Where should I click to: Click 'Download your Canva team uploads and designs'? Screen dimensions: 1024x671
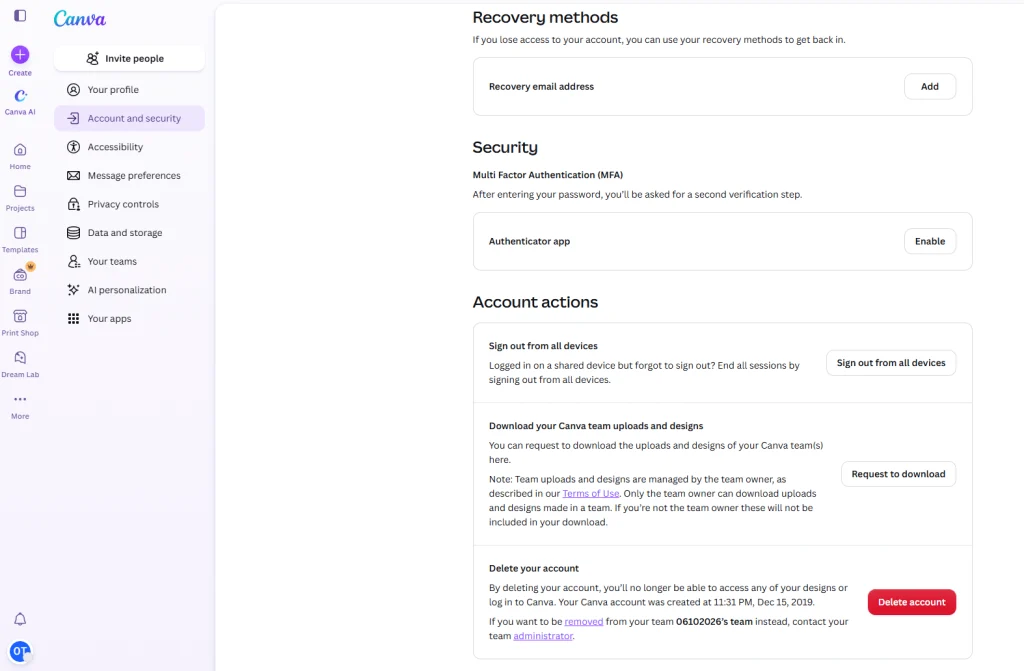596,426
